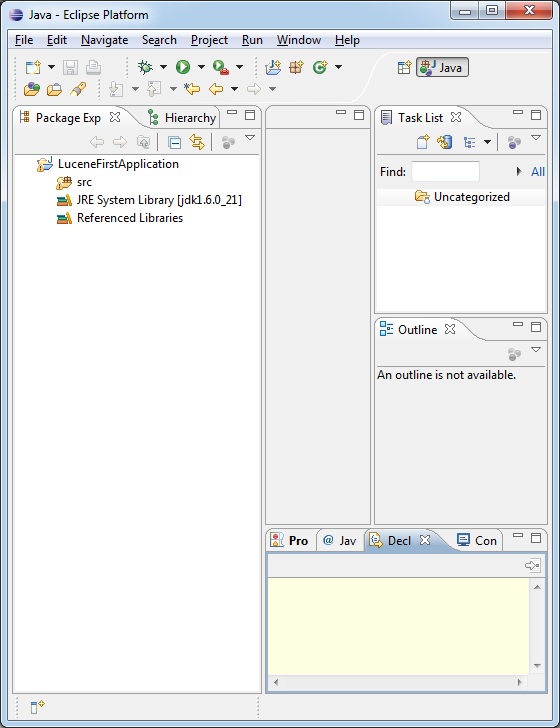
Task: Click the Task List presentation icon
Action: (470, 142)
